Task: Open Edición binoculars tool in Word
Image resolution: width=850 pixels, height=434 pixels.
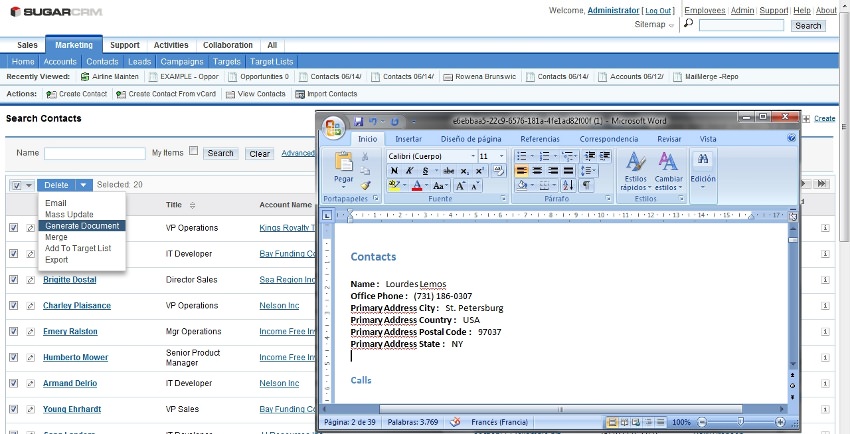Action: click(703, 162)
